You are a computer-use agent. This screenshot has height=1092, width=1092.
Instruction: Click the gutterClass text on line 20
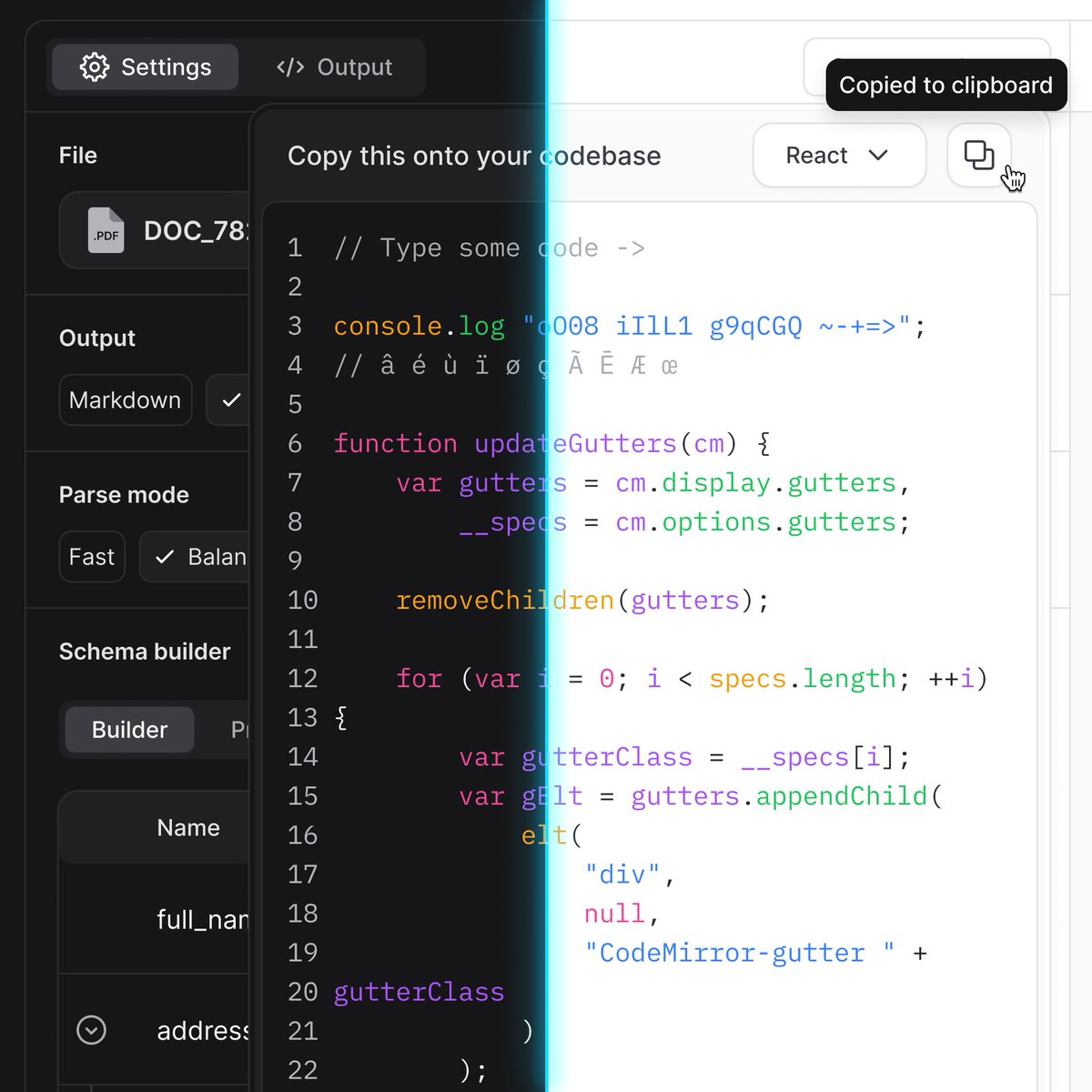[419, 992]
